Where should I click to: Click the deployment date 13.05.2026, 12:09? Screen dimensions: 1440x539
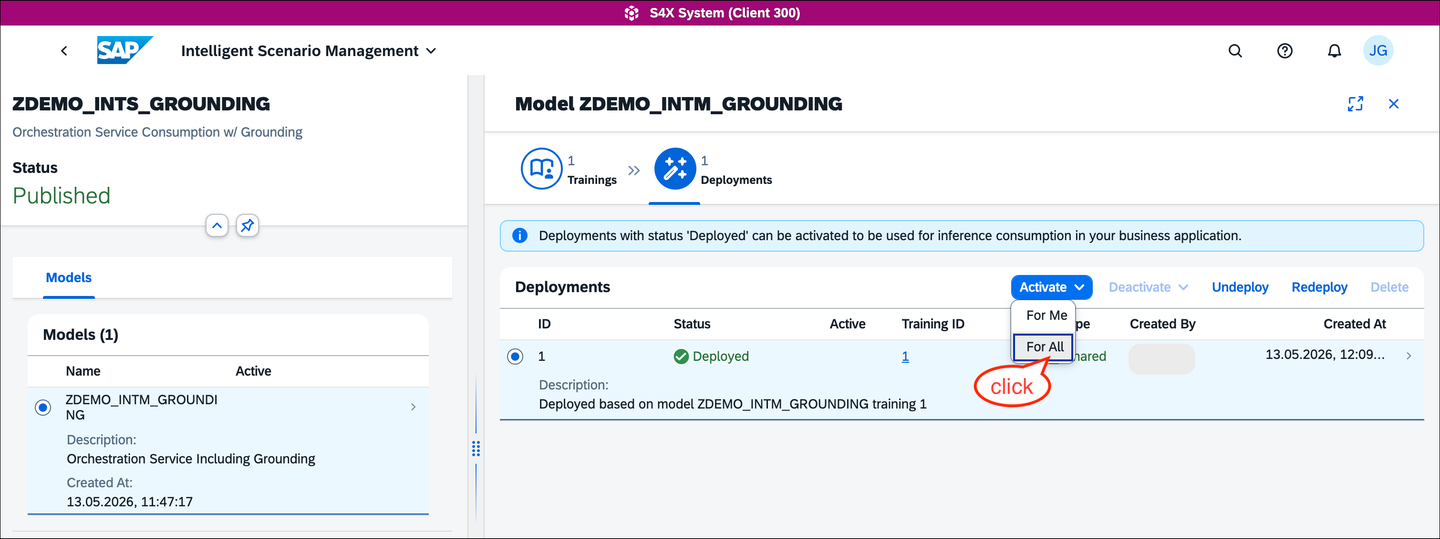click(x=1326, y=354)
